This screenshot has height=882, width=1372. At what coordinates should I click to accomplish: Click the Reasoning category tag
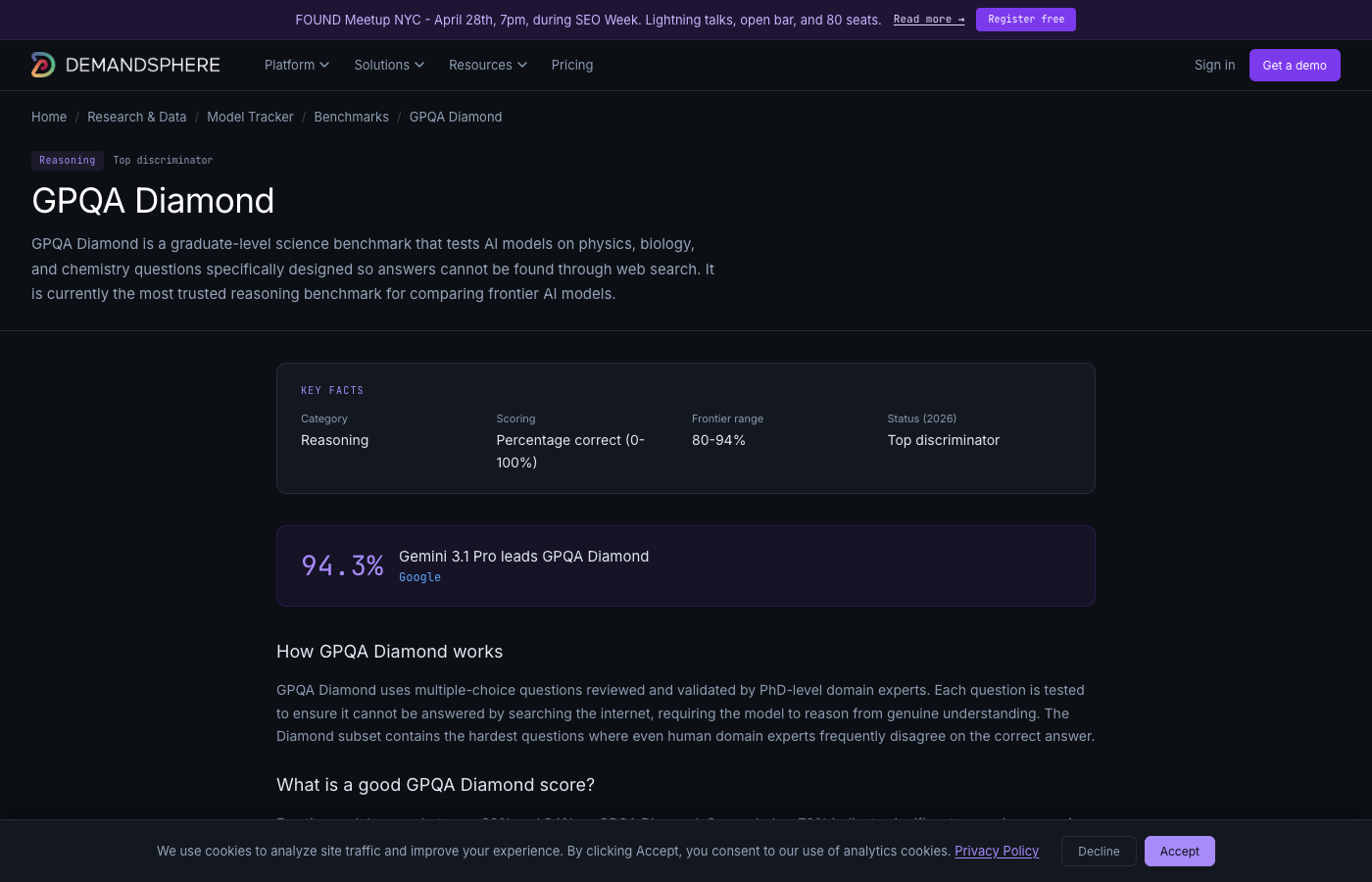68,160
